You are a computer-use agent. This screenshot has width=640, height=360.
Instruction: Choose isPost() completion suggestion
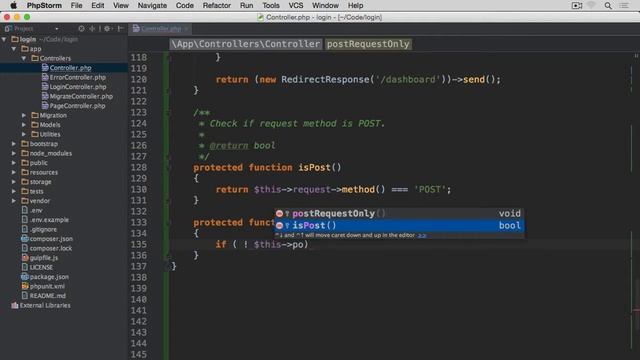(399, 225)
